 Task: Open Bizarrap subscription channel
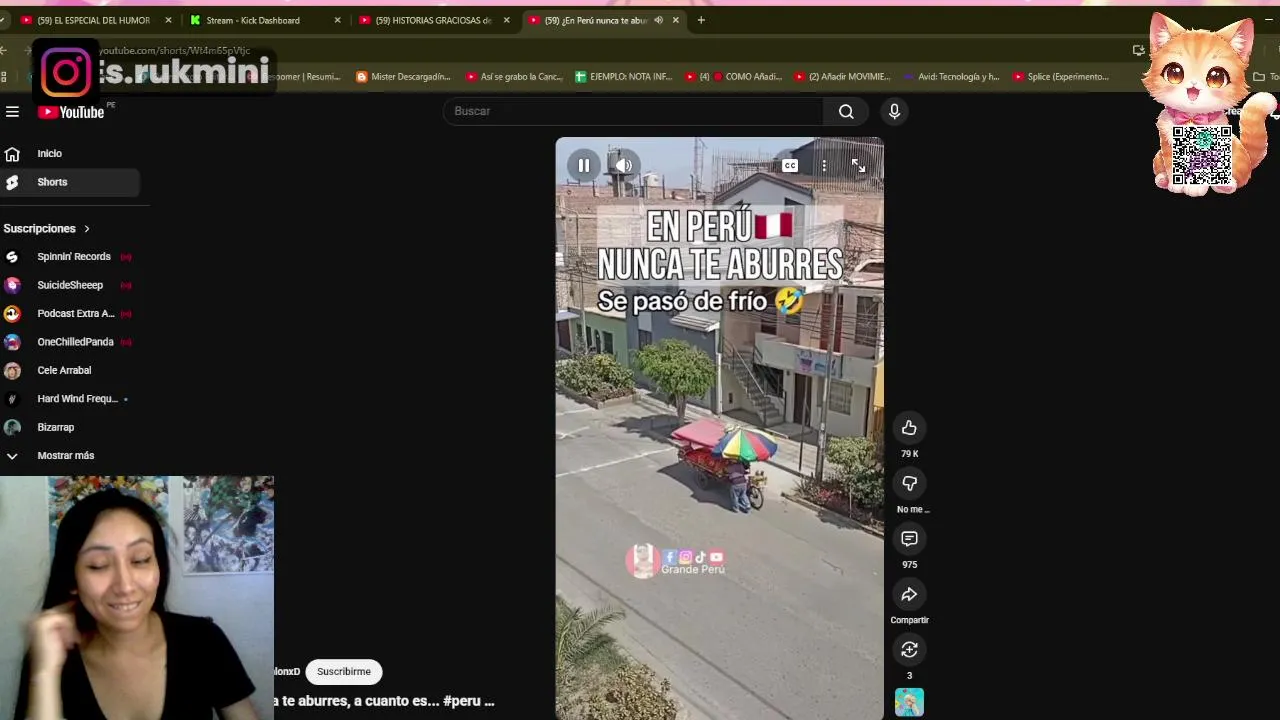(69, 427)
